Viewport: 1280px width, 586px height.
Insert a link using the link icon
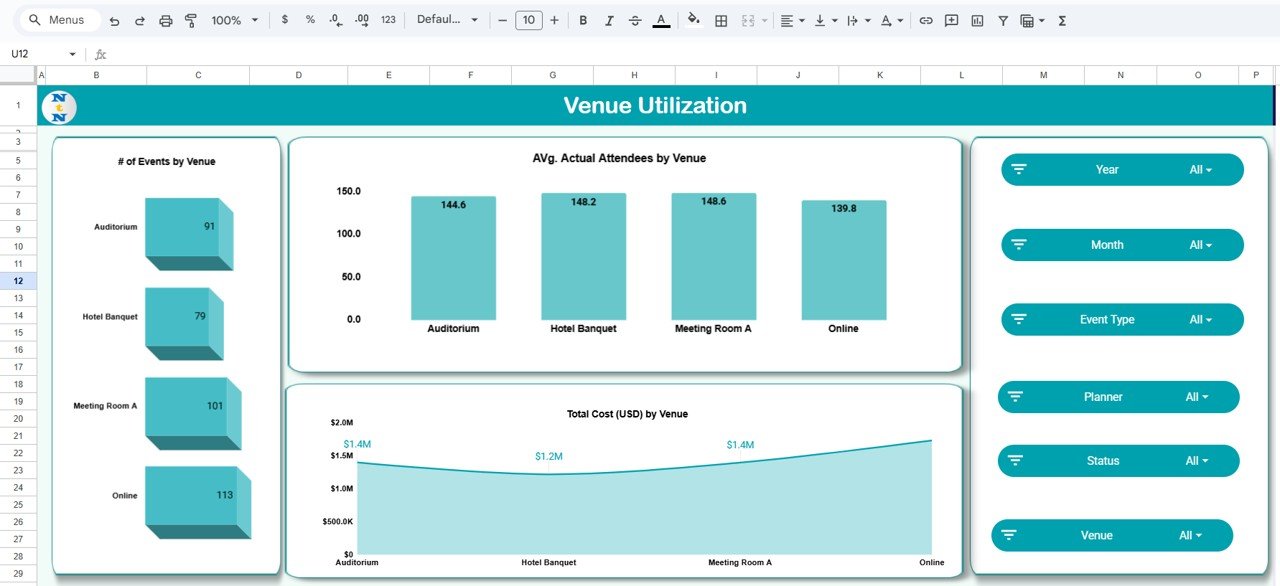(x=926, y=20)
